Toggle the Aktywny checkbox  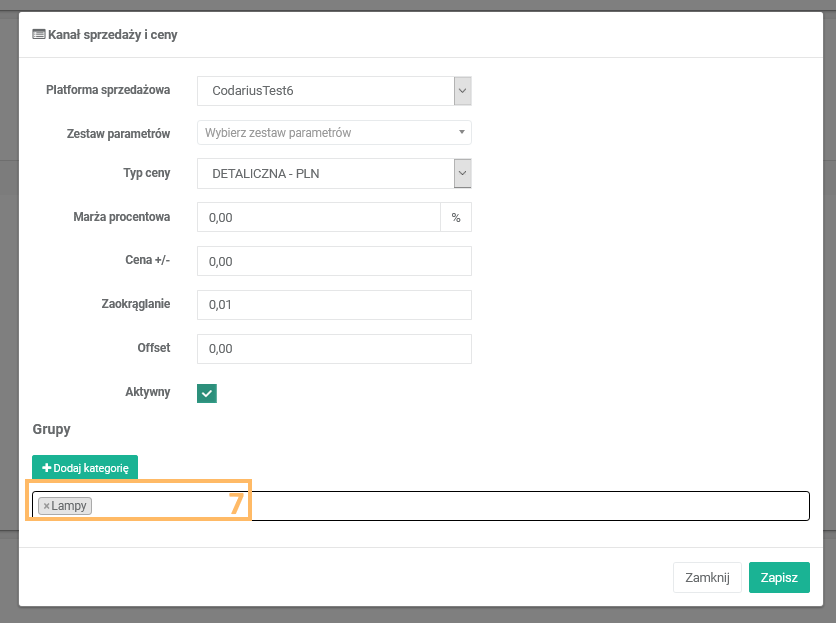(207, 394)
